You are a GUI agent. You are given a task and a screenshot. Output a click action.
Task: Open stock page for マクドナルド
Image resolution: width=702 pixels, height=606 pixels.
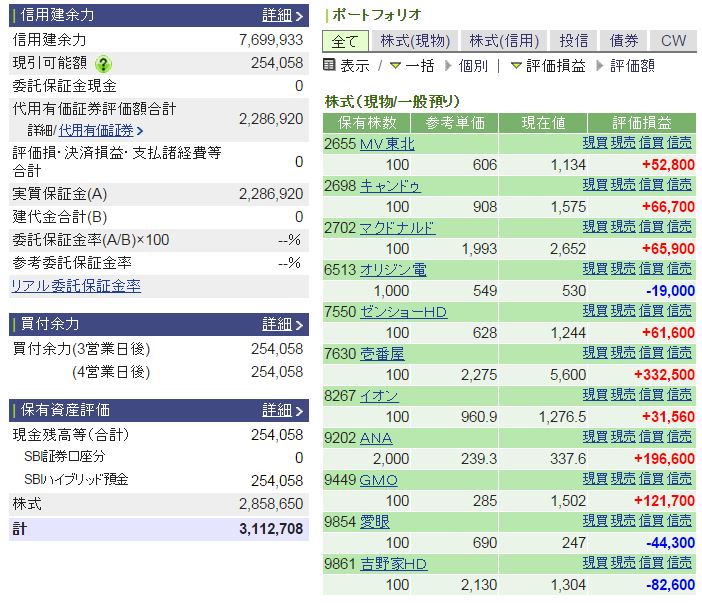point(397,228)
